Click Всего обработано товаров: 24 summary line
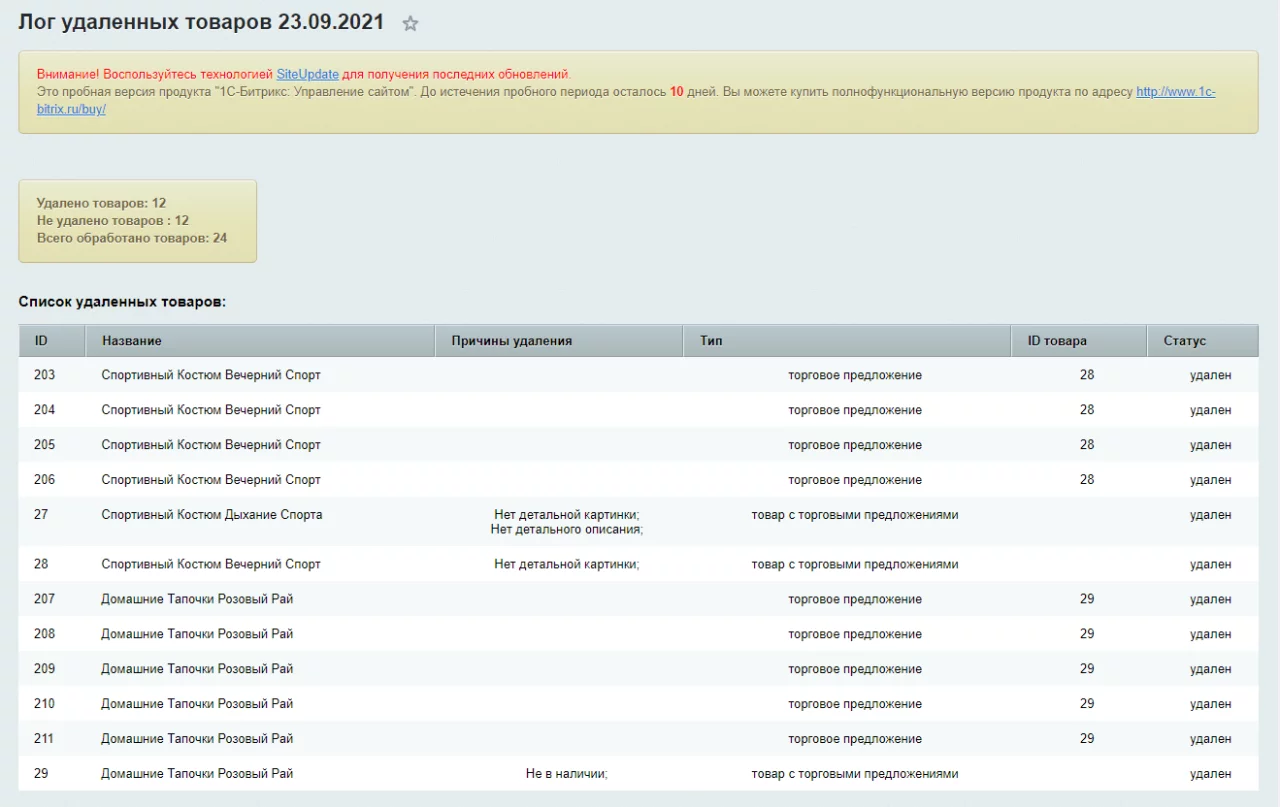Image resolution: width=1280 pixels, height=807 pixels. click(x=132, y=238)
